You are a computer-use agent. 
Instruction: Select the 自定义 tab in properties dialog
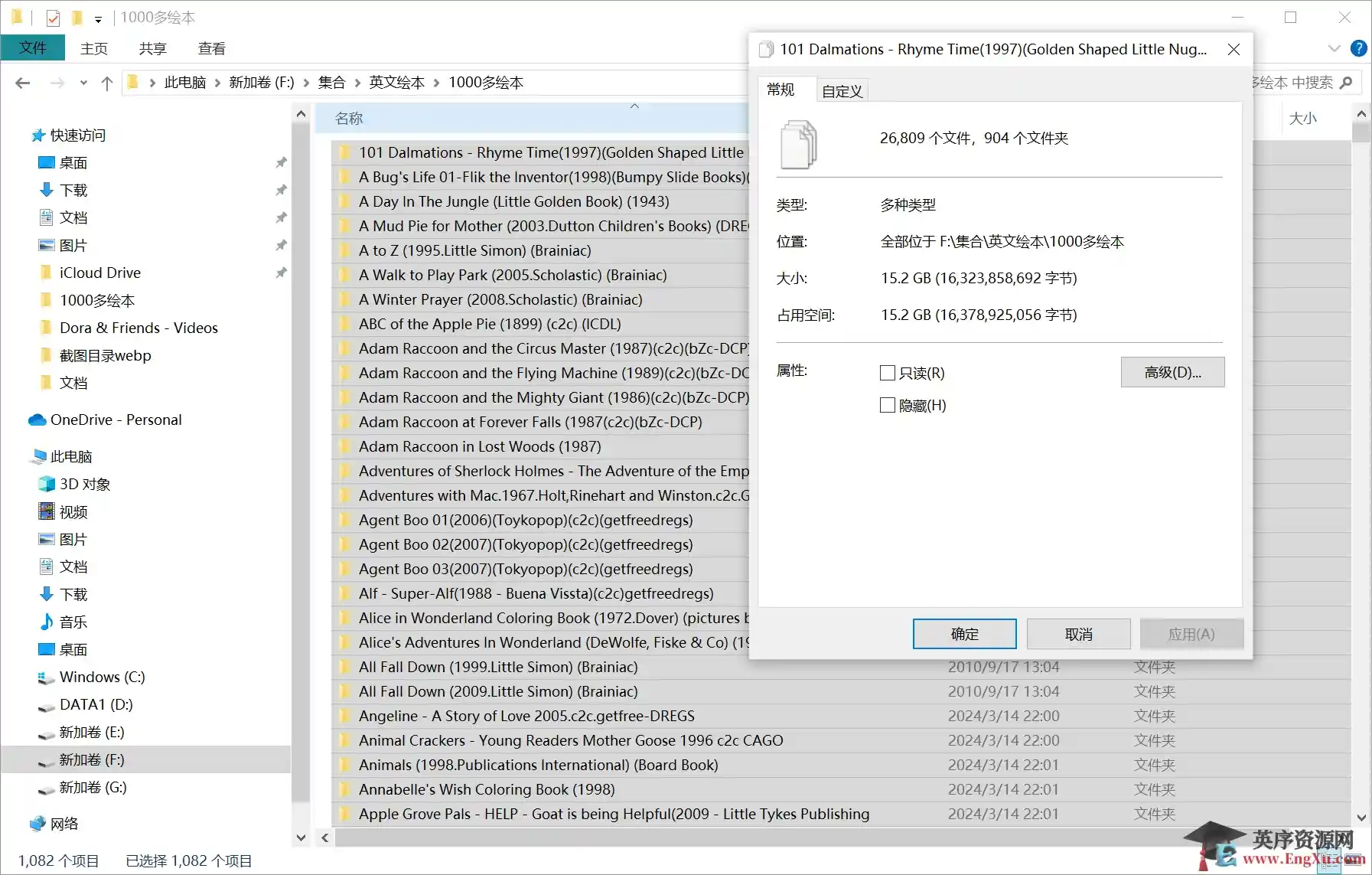pyautogui.click(x=842, y=91)
